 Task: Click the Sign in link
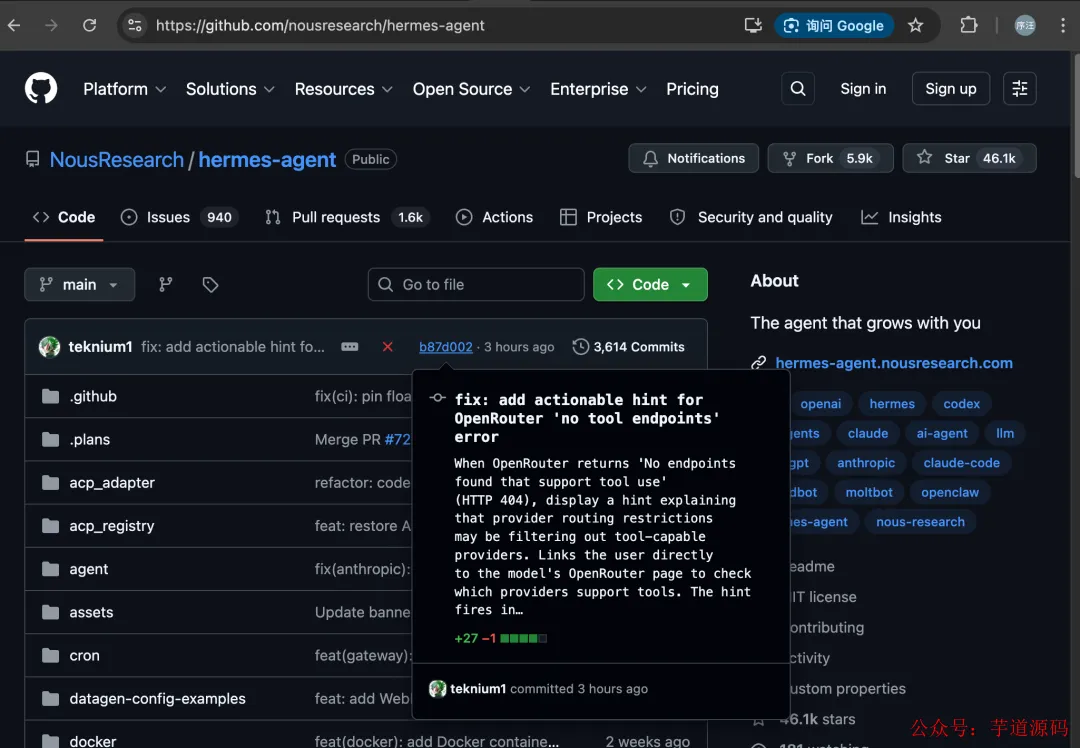(863, 89)
